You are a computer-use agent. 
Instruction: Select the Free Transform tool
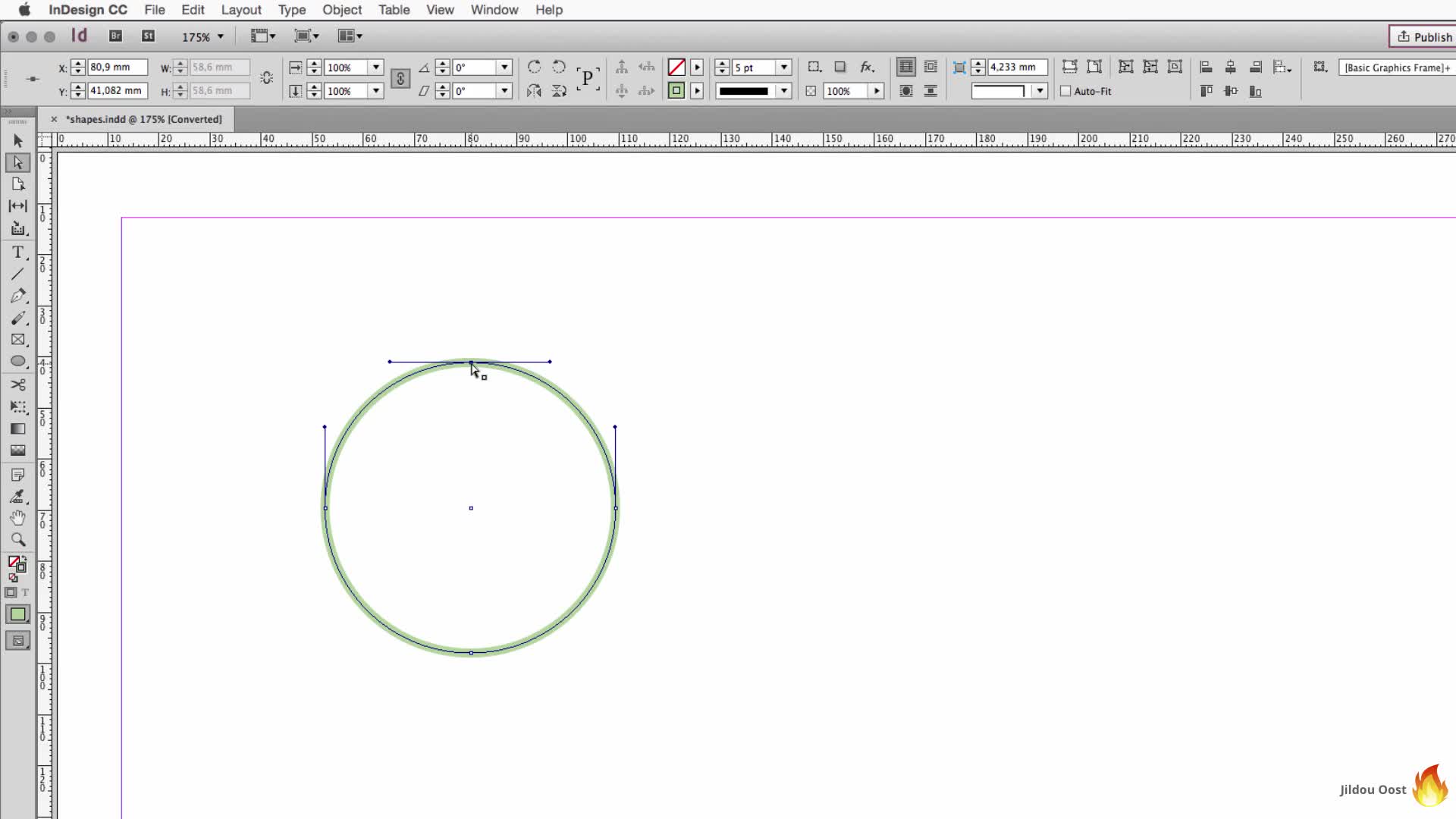[18, 406]
